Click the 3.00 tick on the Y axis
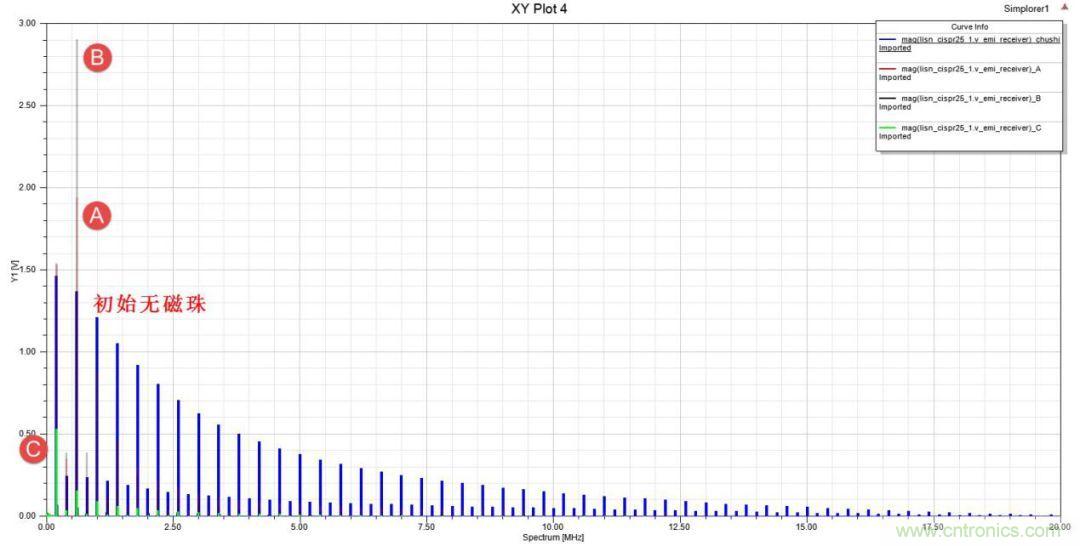This screenshot has width=1080, height=546. coord(27,23)
